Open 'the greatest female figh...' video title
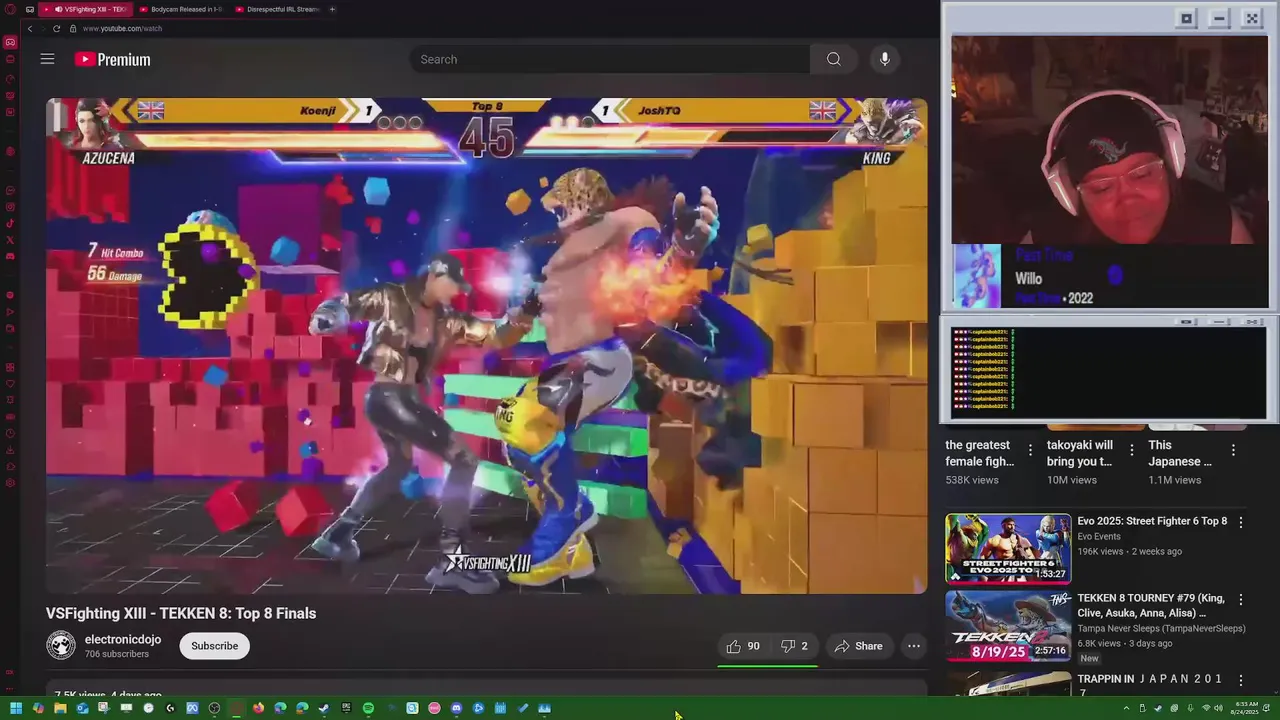Screen dimensions: 1280x720 pos(980,453)
